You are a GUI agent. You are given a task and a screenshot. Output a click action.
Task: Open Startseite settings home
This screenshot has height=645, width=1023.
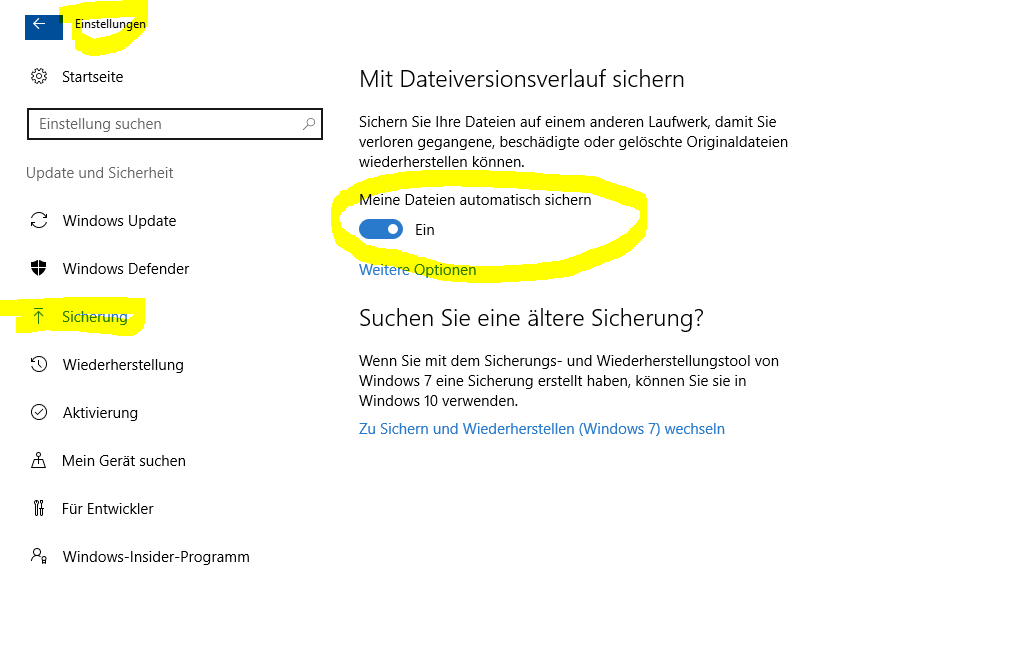coord(92,77)
